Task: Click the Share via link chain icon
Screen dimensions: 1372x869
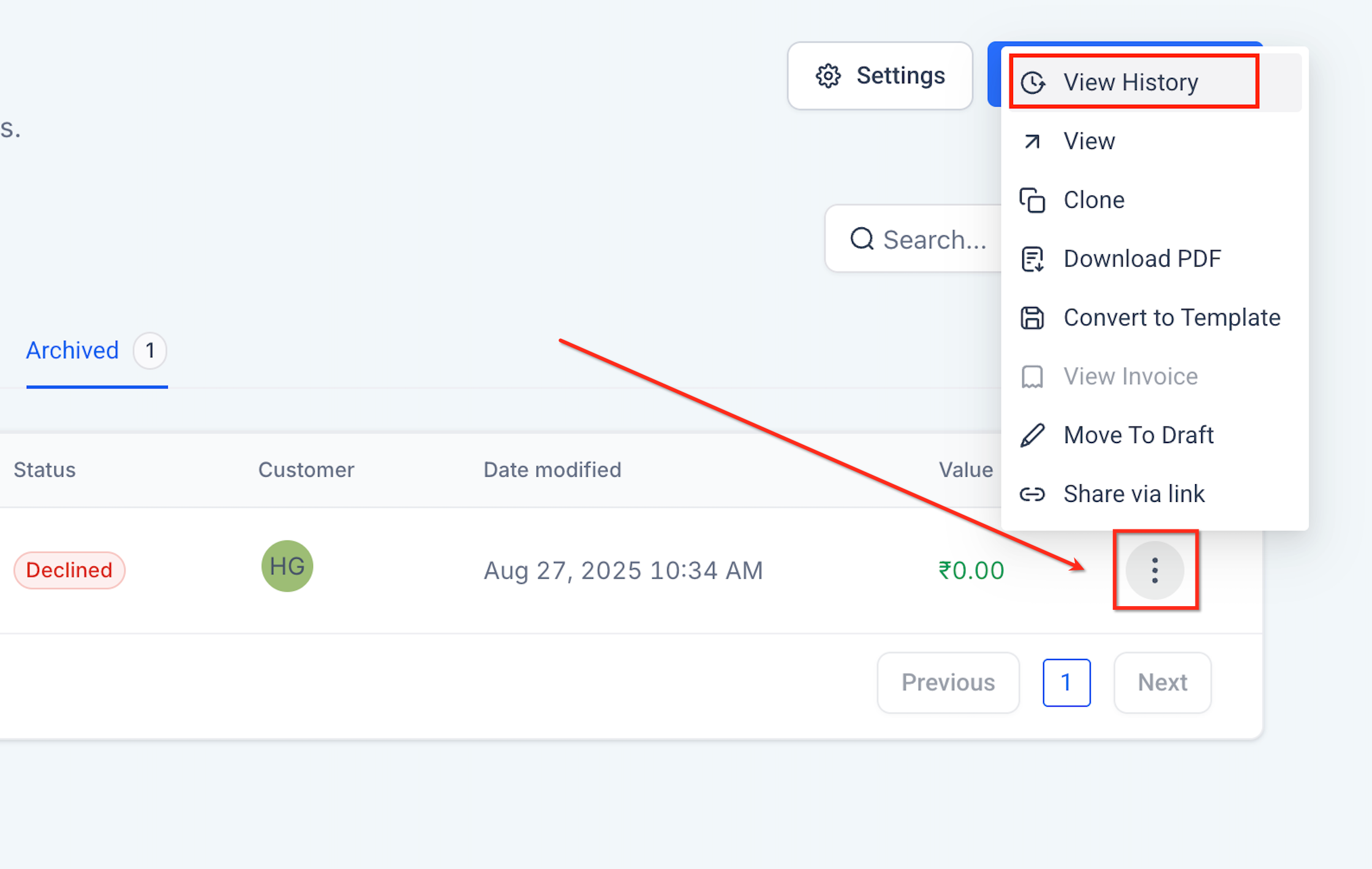Action: click(1032, 494)
